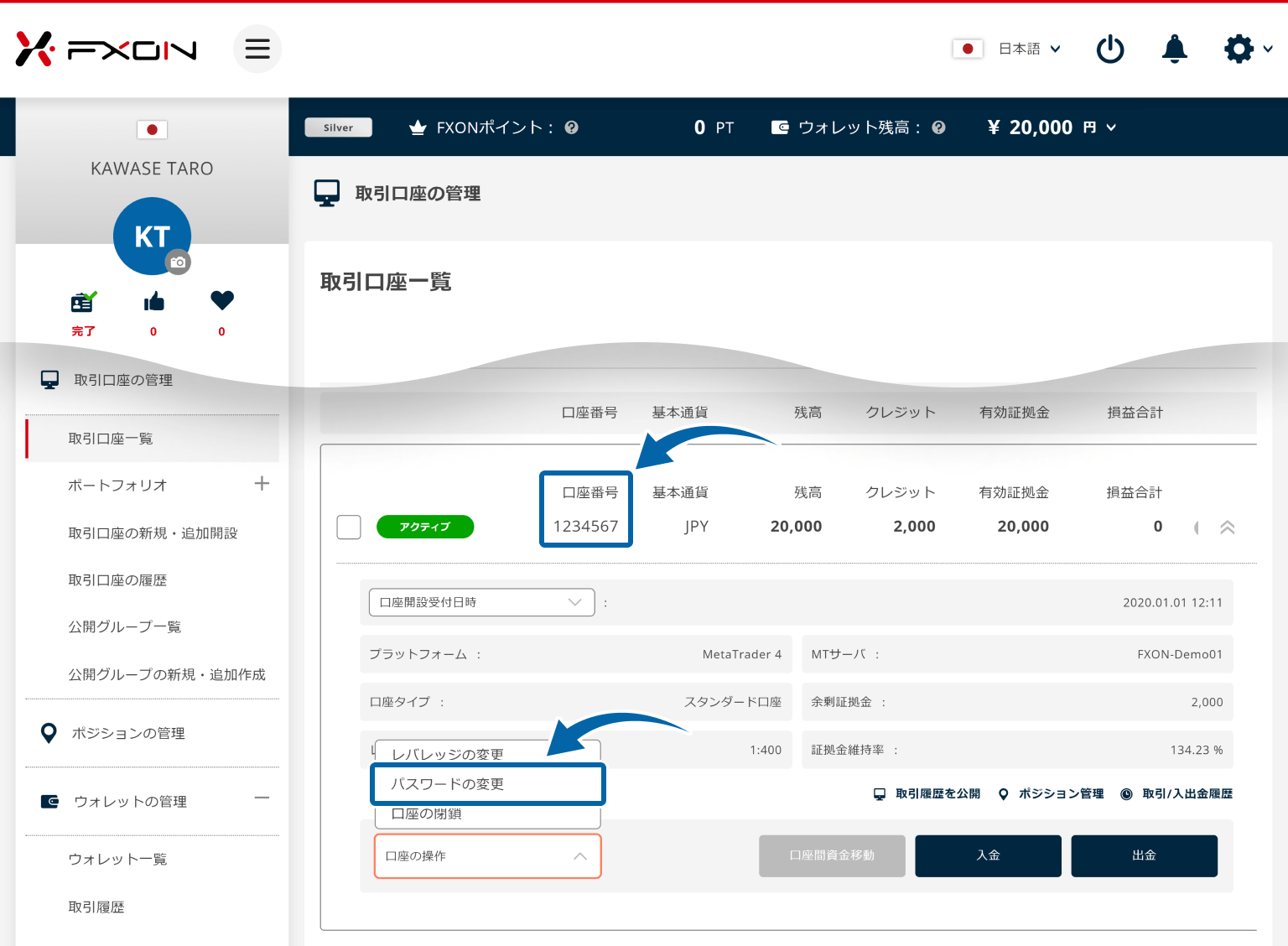1288x946 pixels.
Task: Select パスワードの変更 option
Action: 487,784
